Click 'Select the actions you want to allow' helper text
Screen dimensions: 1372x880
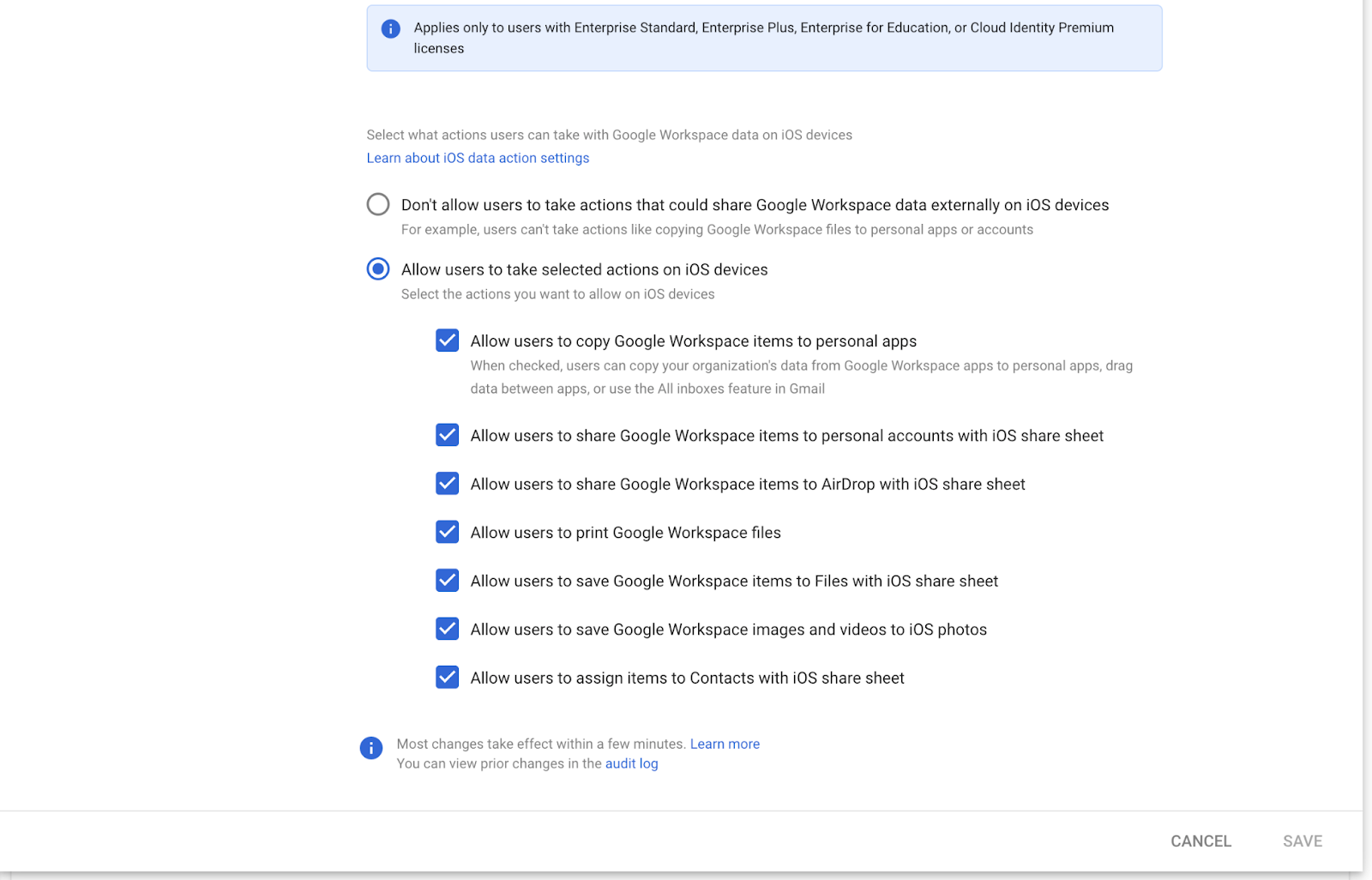coord(557,294)
